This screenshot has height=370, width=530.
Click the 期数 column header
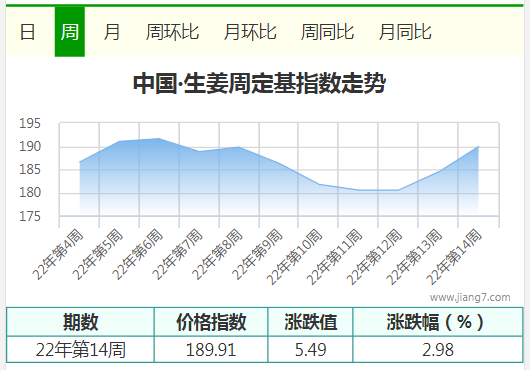point(80,322)
